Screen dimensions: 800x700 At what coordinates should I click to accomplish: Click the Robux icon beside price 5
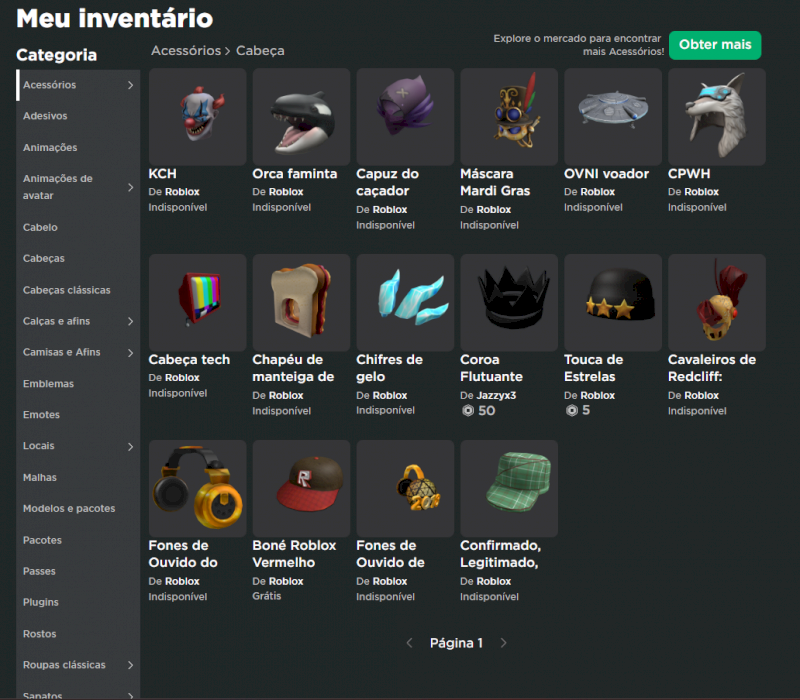pos(572,411)
